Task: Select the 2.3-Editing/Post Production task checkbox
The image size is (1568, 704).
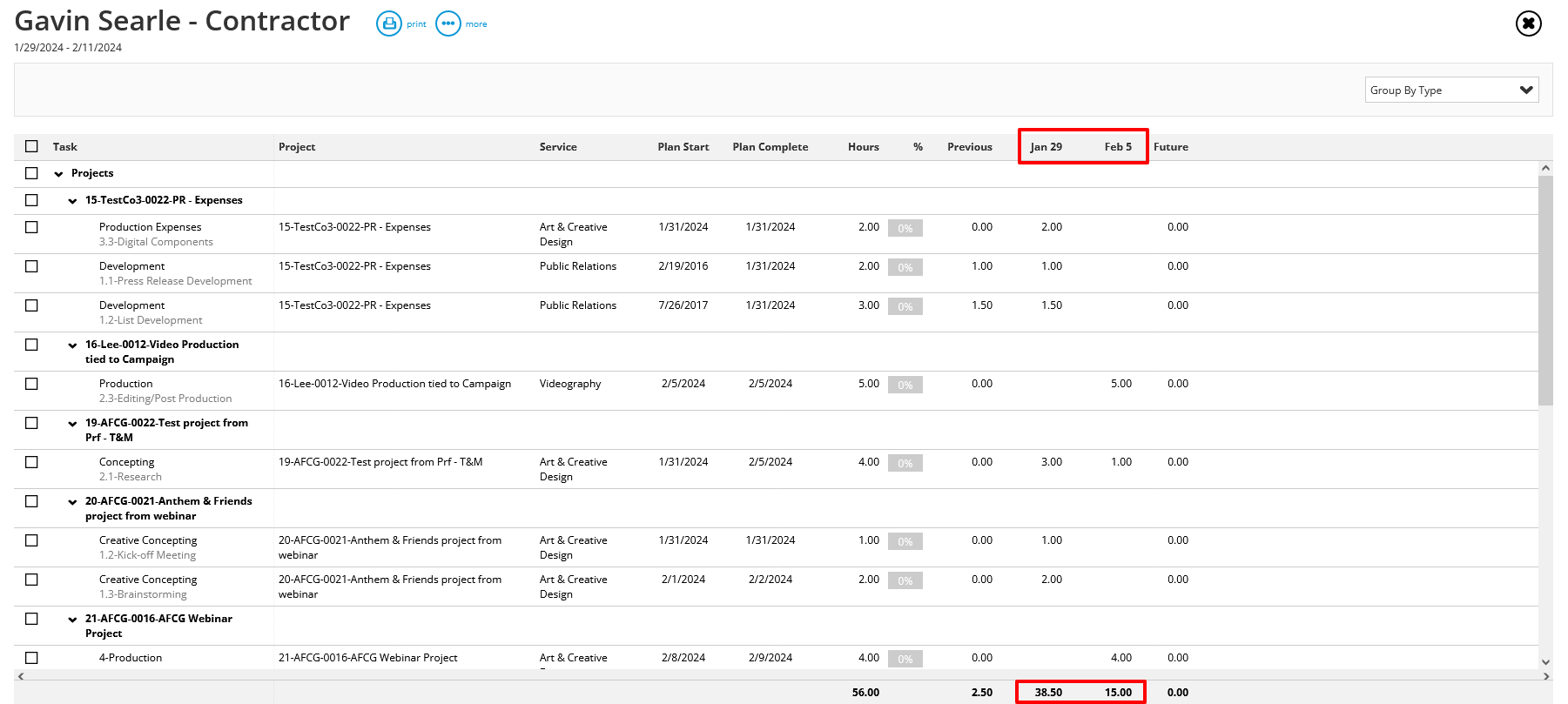Action: pyautogui.click(x=32, y=384)
